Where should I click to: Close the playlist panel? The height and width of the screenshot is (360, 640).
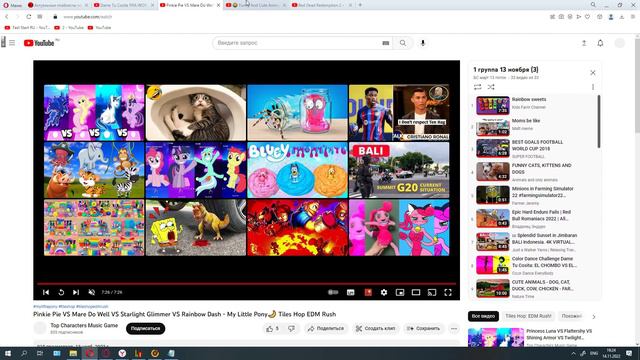click(593, 73)
